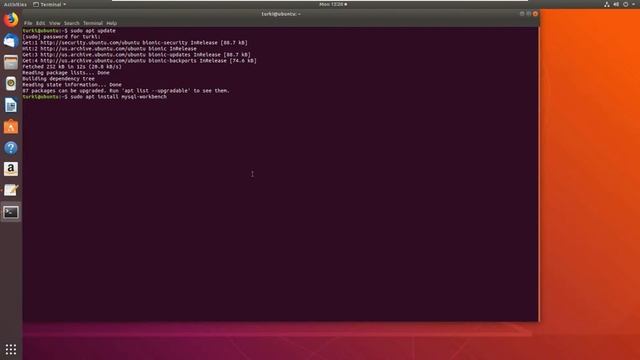Maximize the terminal window
Image resolution: width=640 pixels, height=360 pixels.
529,13
